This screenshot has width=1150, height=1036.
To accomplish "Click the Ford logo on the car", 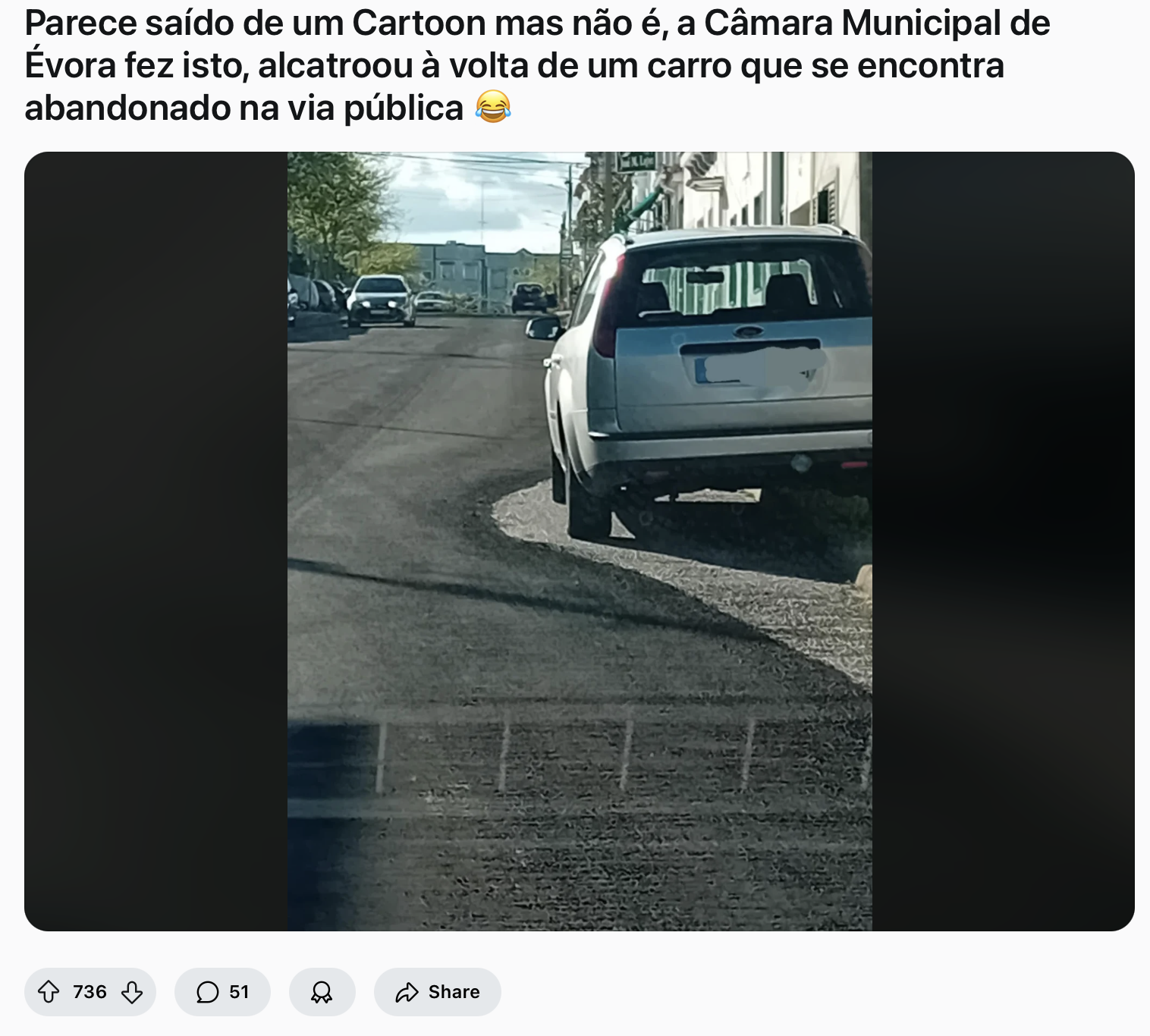I will pos(749,332).
